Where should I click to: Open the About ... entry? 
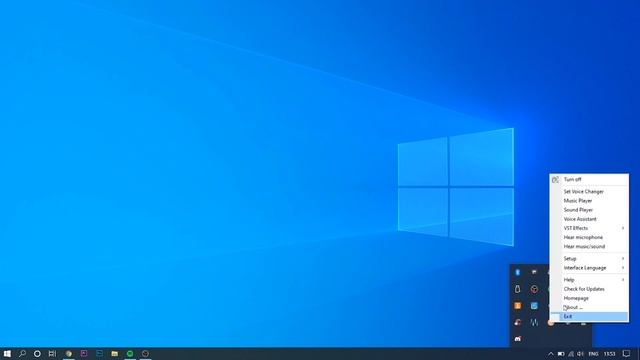pyautogui.click(x=589, y=307)
